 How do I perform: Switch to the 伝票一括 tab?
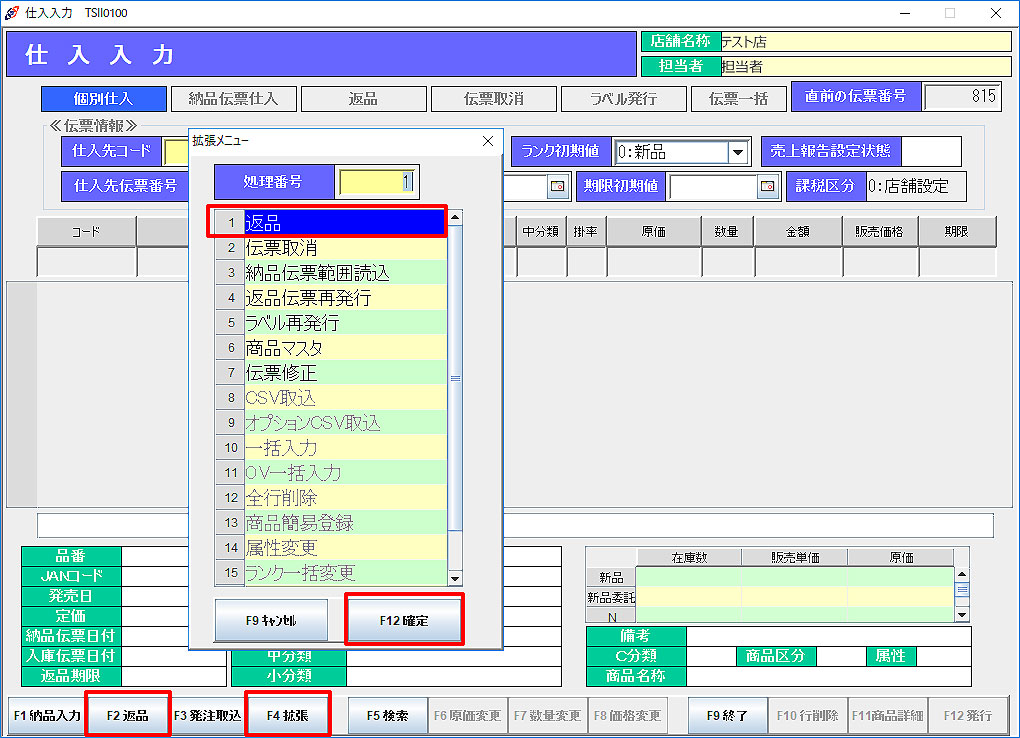click(x=738, y=99)
